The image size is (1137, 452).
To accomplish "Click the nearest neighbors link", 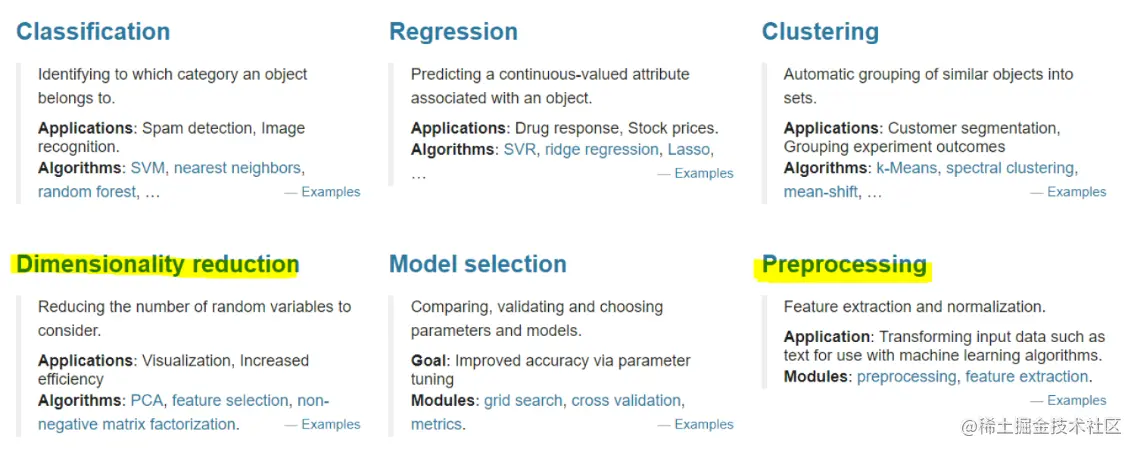I will coord(237,168).
